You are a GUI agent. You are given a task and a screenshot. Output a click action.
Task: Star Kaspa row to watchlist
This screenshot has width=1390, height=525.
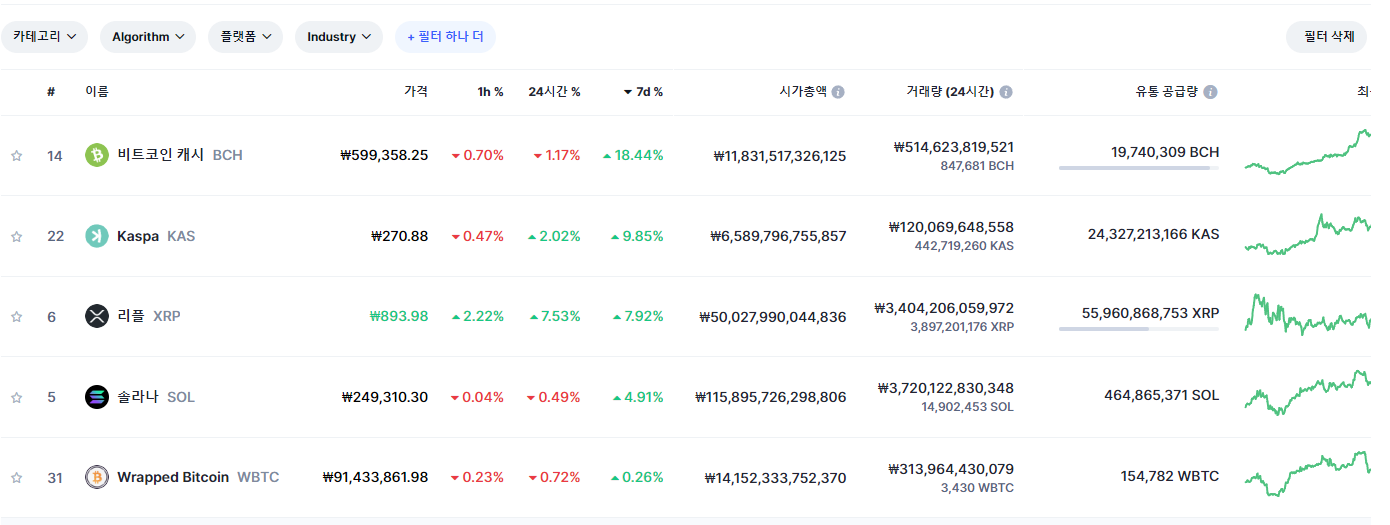[x=16, y=237]
